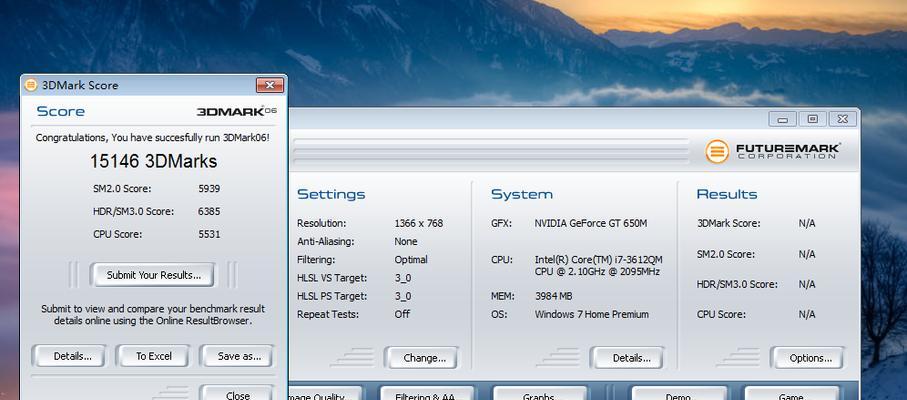The image size is (907, 400).
Task: Launch the Game button
Action: click(x=791, y=394)
